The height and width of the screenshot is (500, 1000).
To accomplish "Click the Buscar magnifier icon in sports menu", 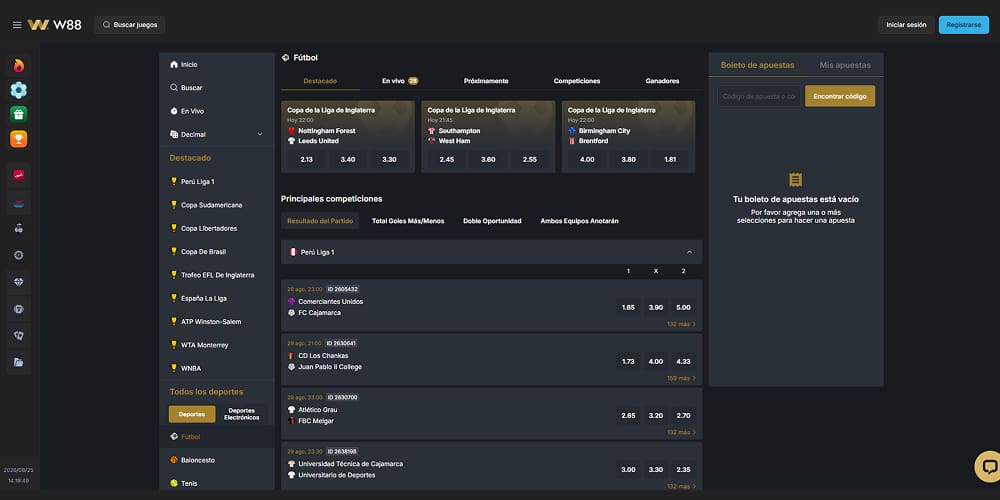I will [x=173, y=87].
